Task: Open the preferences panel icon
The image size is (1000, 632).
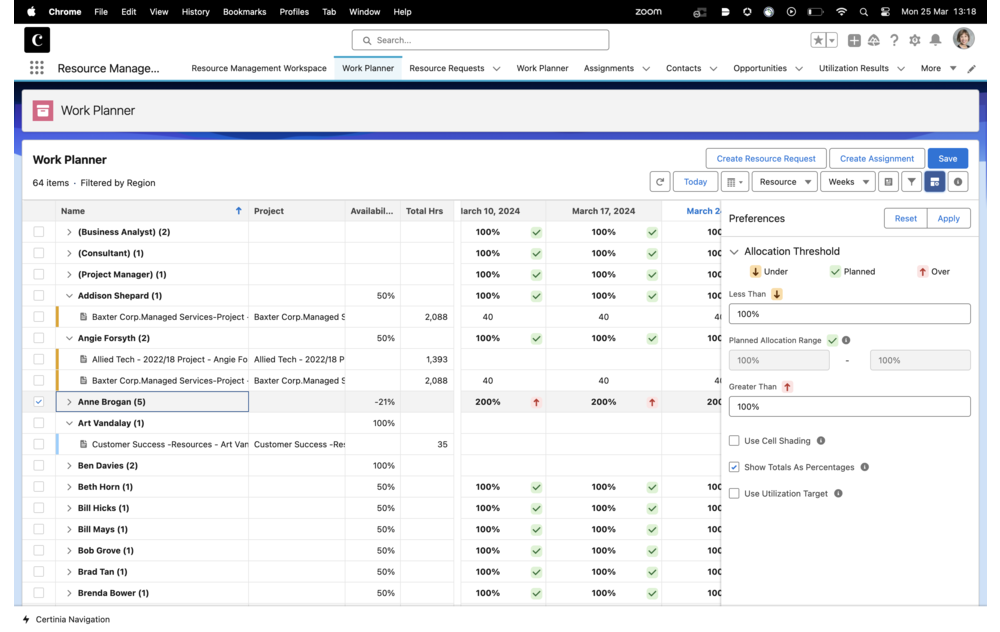Action: (x=936, y=181)
